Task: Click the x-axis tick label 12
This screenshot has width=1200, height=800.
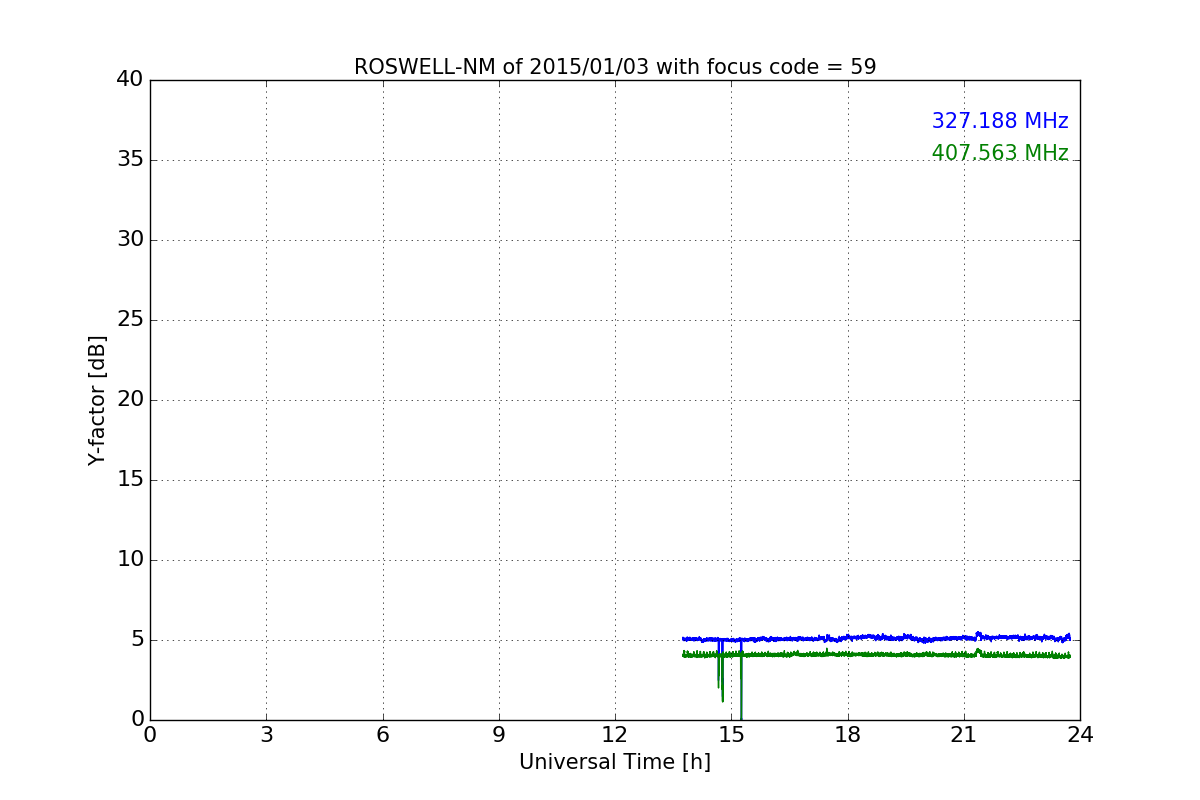Action: click(x=615, y=735)
